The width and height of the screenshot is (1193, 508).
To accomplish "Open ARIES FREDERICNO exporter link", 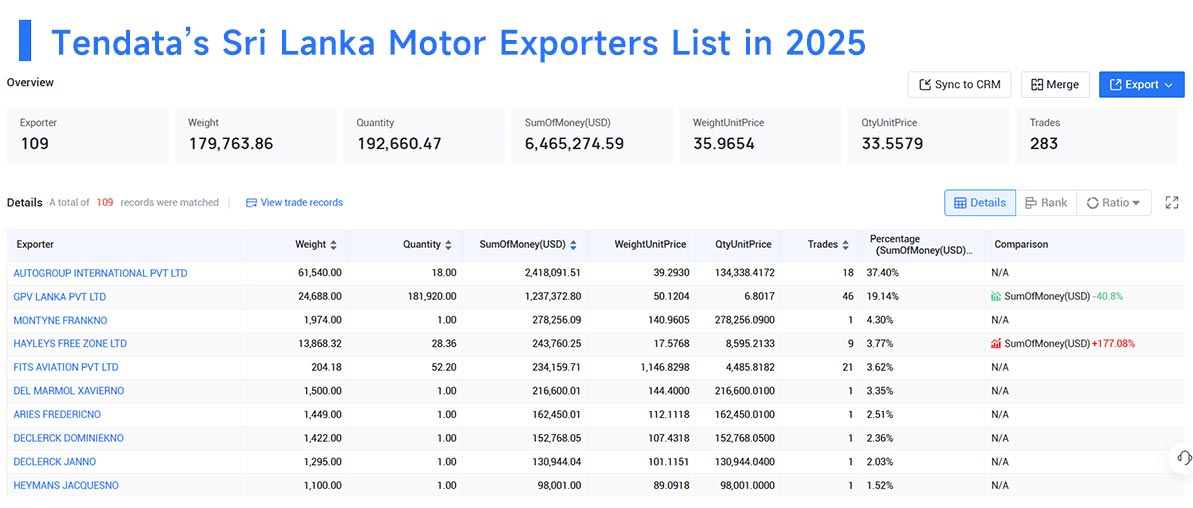I will pos(57,414).
